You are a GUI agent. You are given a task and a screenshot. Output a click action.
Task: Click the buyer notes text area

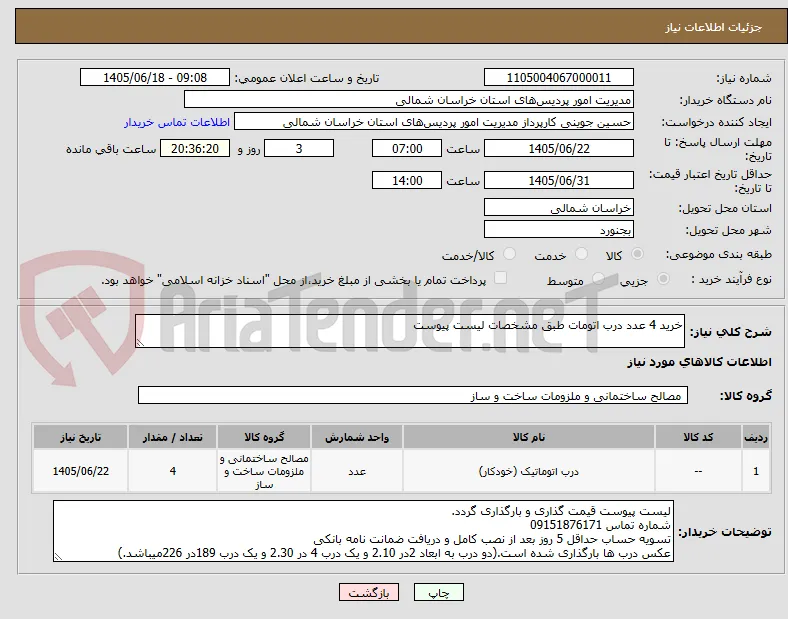(x=363, y=531)
